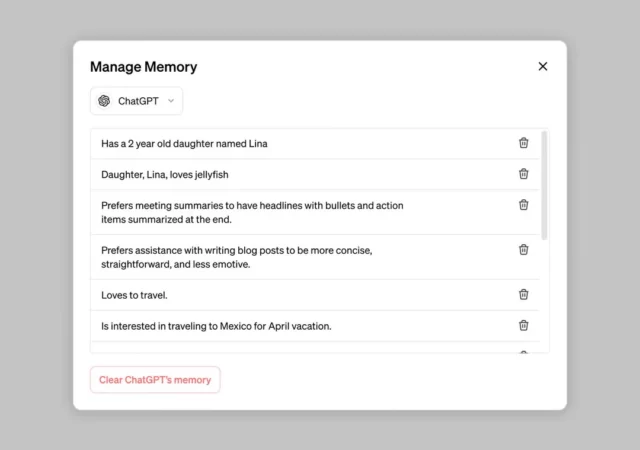
Task: Select the 'Has a 2 year old daughter named Lina' entry
Action: (x=184, y=144)
